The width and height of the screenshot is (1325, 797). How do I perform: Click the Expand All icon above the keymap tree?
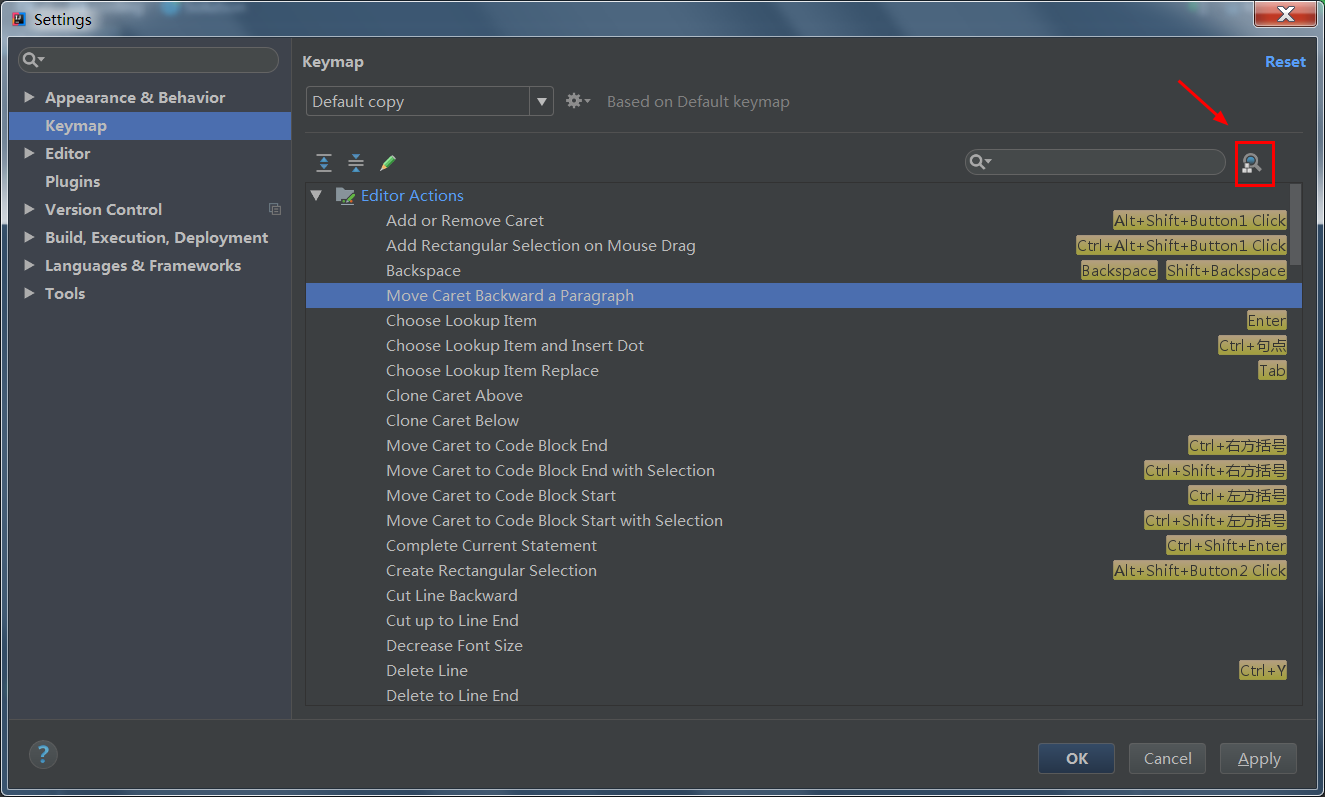(x=324, y=163)
